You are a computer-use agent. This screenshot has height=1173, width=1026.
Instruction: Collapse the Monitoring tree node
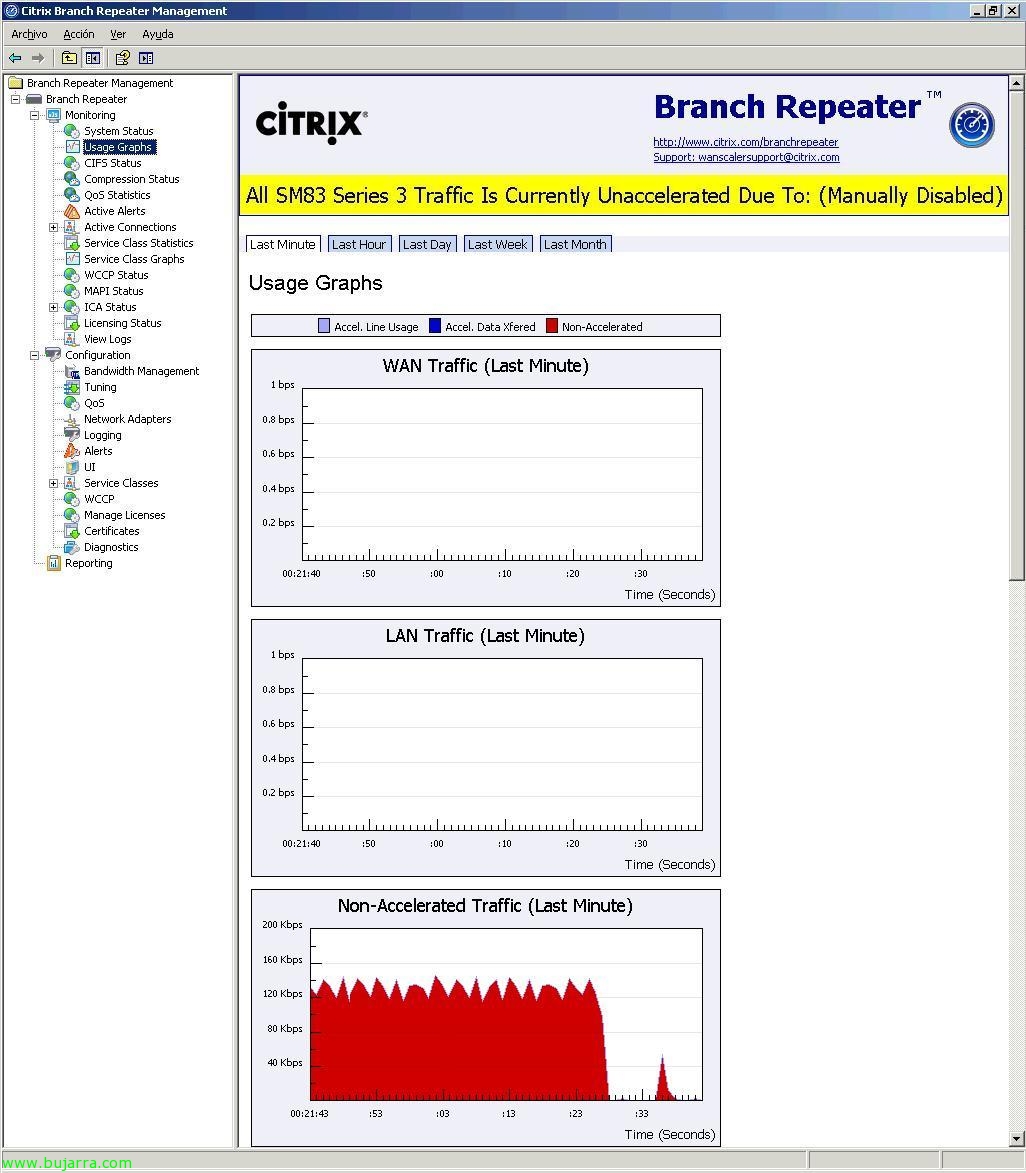pos(34,115)
